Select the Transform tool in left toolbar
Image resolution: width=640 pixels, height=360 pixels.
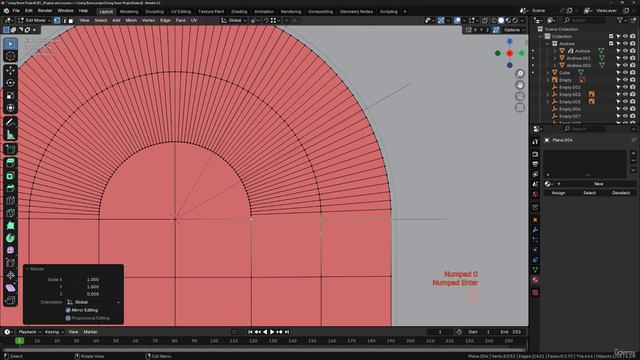(x=10, y=108)
